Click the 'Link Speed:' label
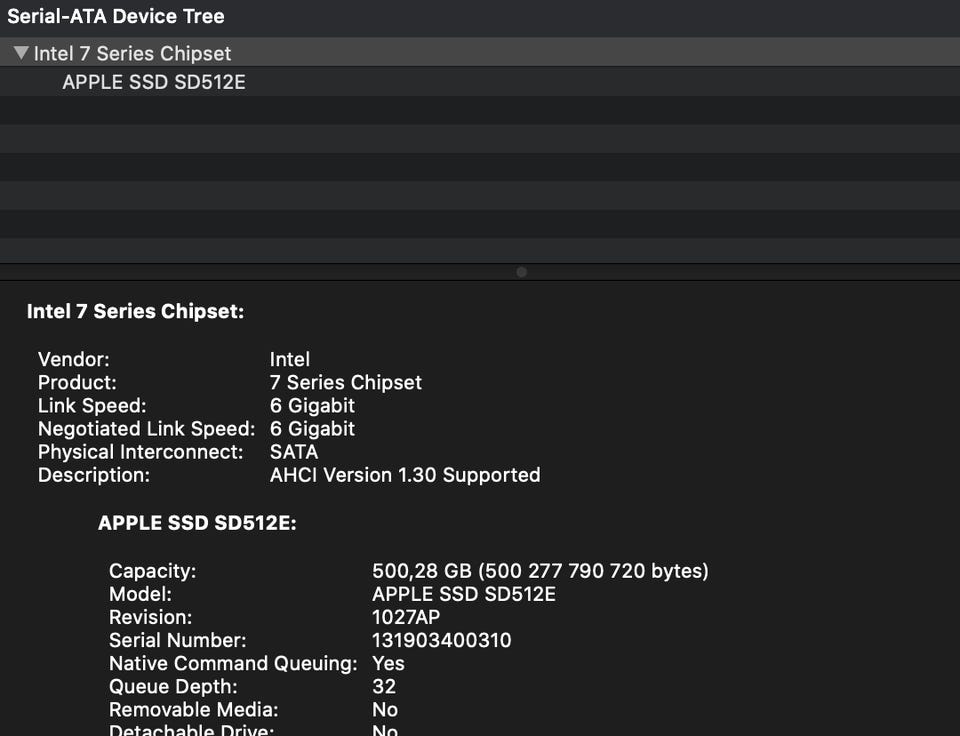960x736 pixels. click(x=92, y=406)
